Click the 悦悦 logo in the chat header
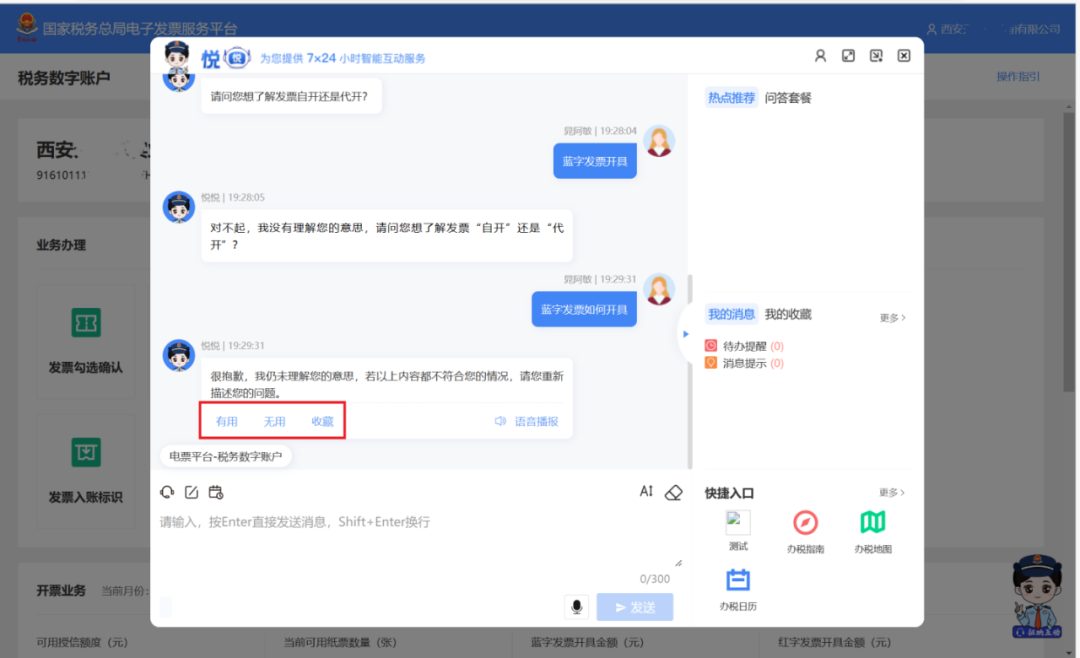Image resolution: width=1080 pixels, height=658 pixels. (225, 59)
